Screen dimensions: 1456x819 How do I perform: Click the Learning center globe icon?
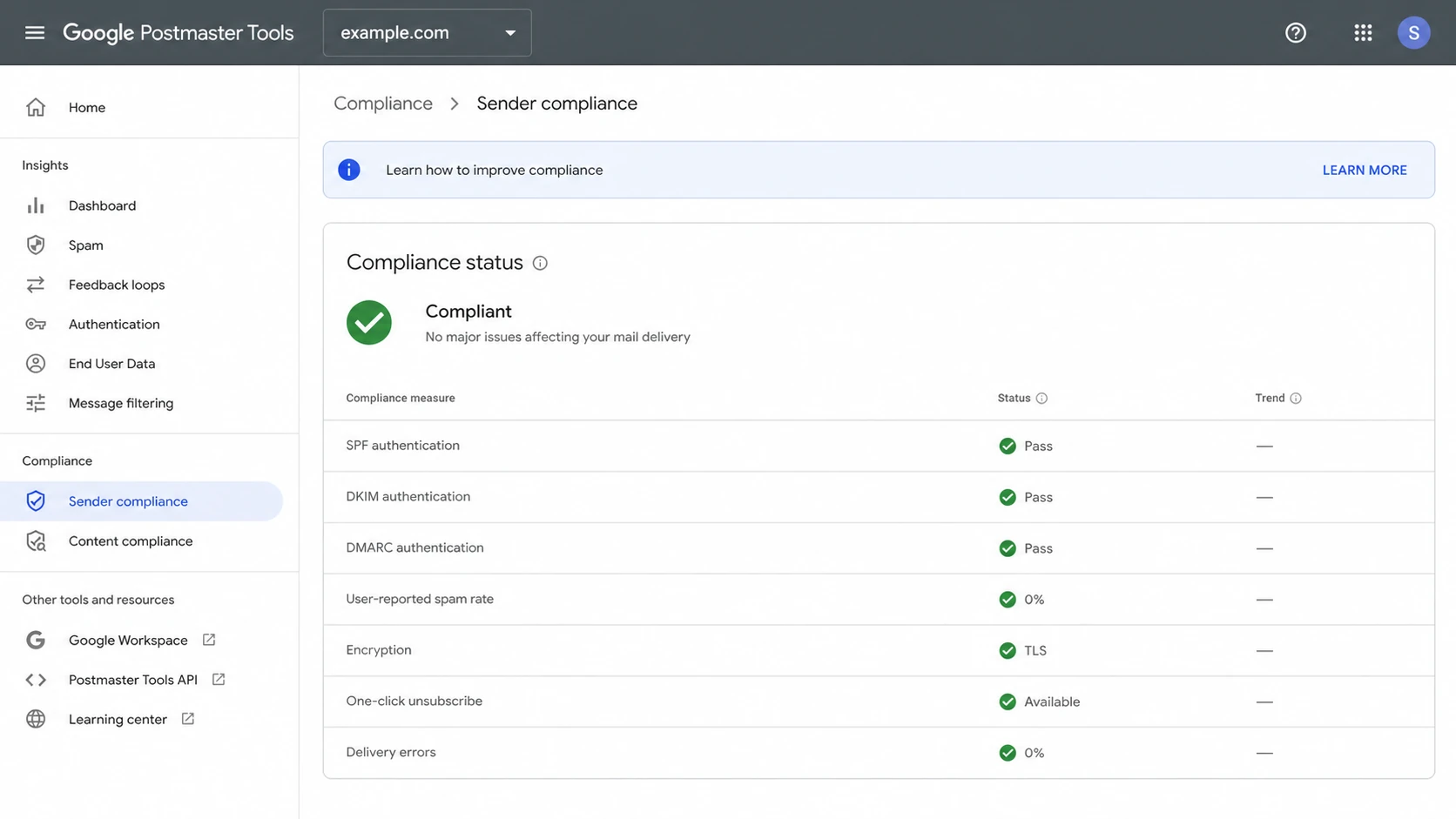tap(36, 719)
